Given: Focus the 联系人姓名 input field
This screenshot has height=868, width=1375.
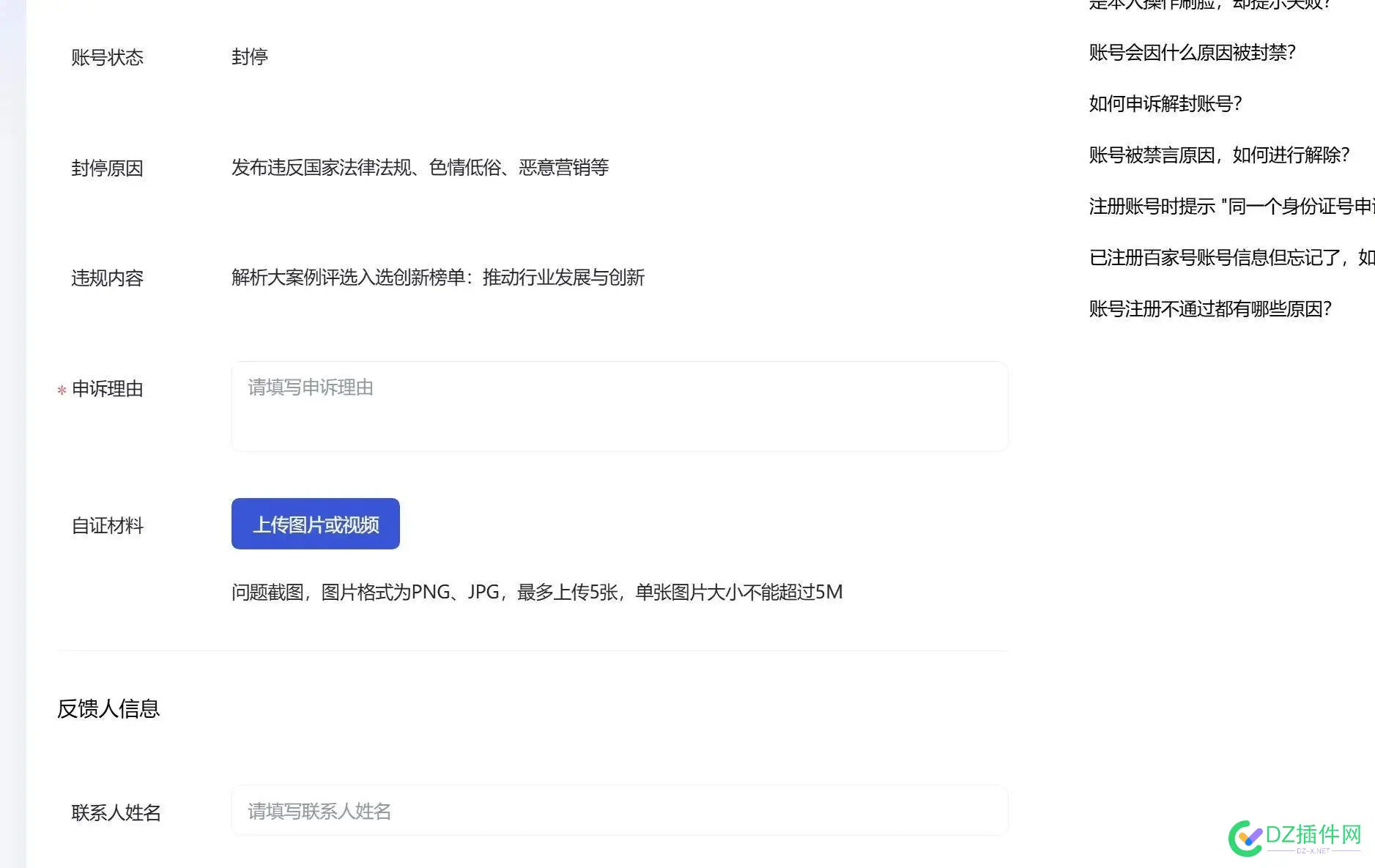Looking at the screenshot, I should tap(619, 811).
